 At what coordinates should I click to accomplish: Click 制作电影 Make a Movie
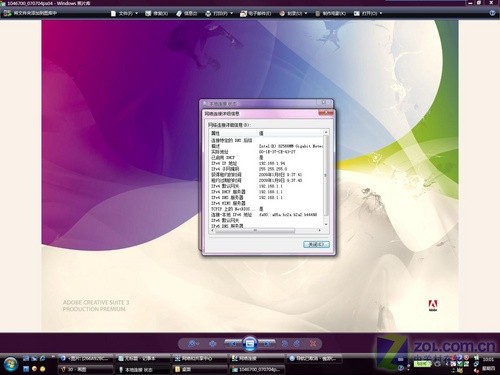(x=331, y=13)
